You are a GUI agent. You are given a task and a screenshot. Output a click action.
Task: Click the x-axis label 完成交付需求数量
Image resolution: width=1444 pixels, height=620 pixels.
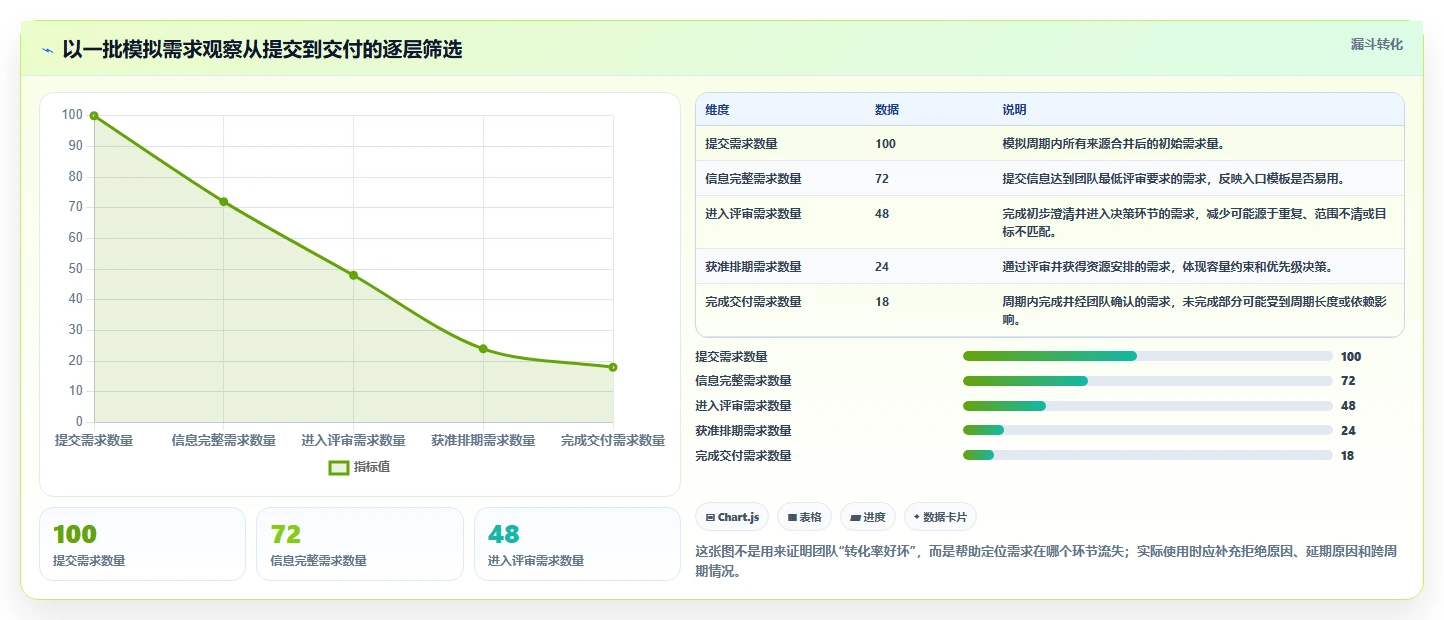pyautogui.click(x=613, y=441)
